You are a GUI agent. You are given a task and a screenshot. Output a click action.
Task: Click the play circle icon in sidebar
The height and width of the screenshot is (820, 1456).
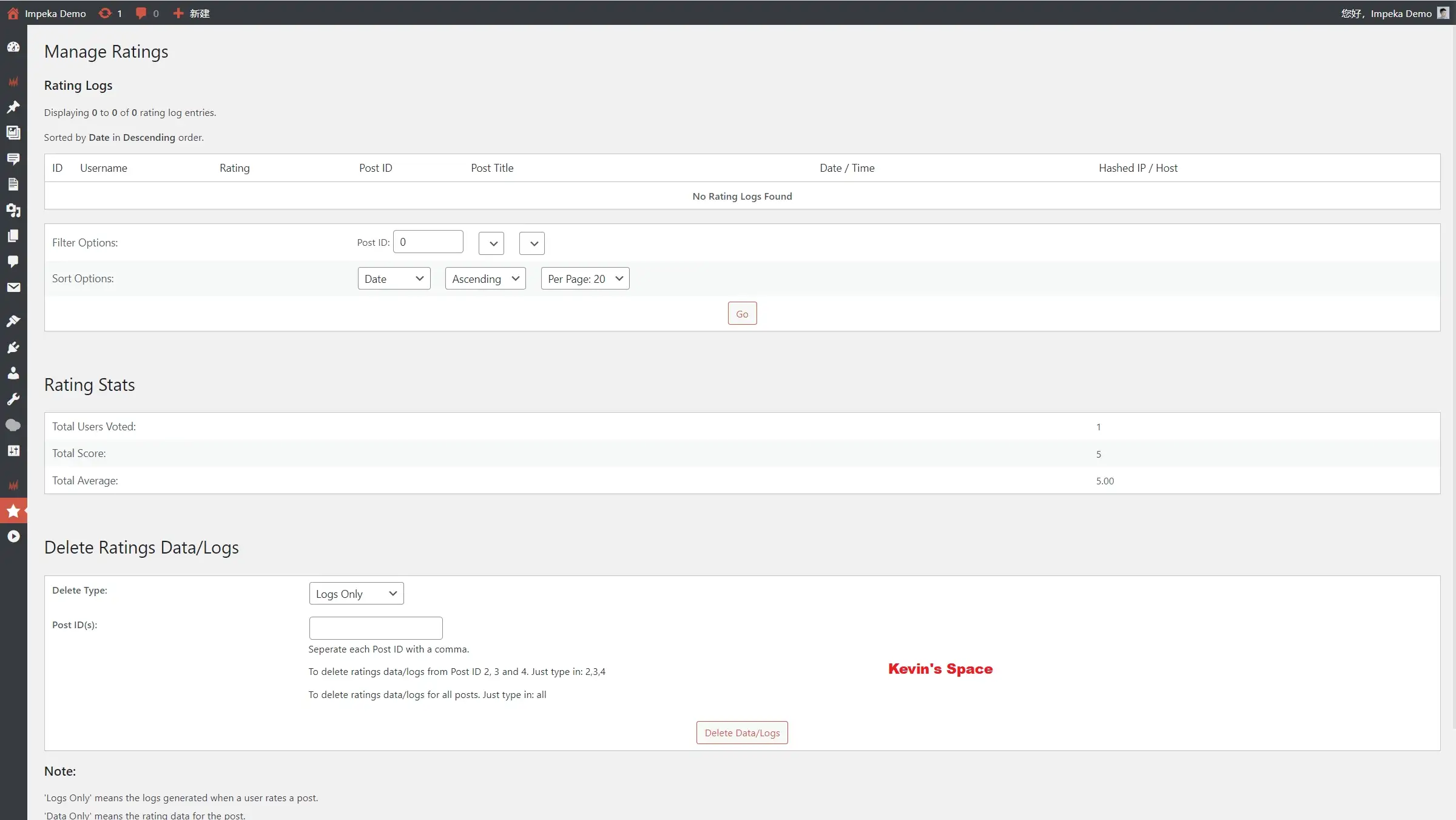tap(13, 537)
